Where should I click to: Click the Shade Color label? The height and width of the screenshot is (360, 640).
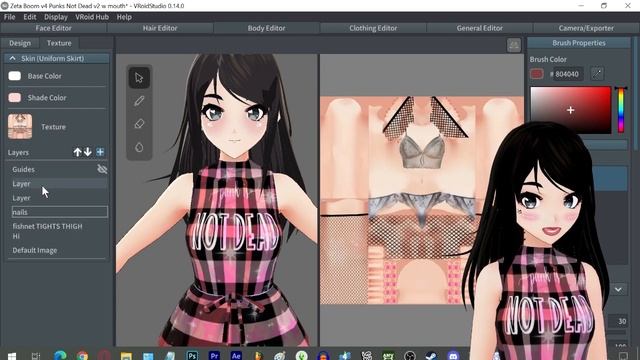47,98
